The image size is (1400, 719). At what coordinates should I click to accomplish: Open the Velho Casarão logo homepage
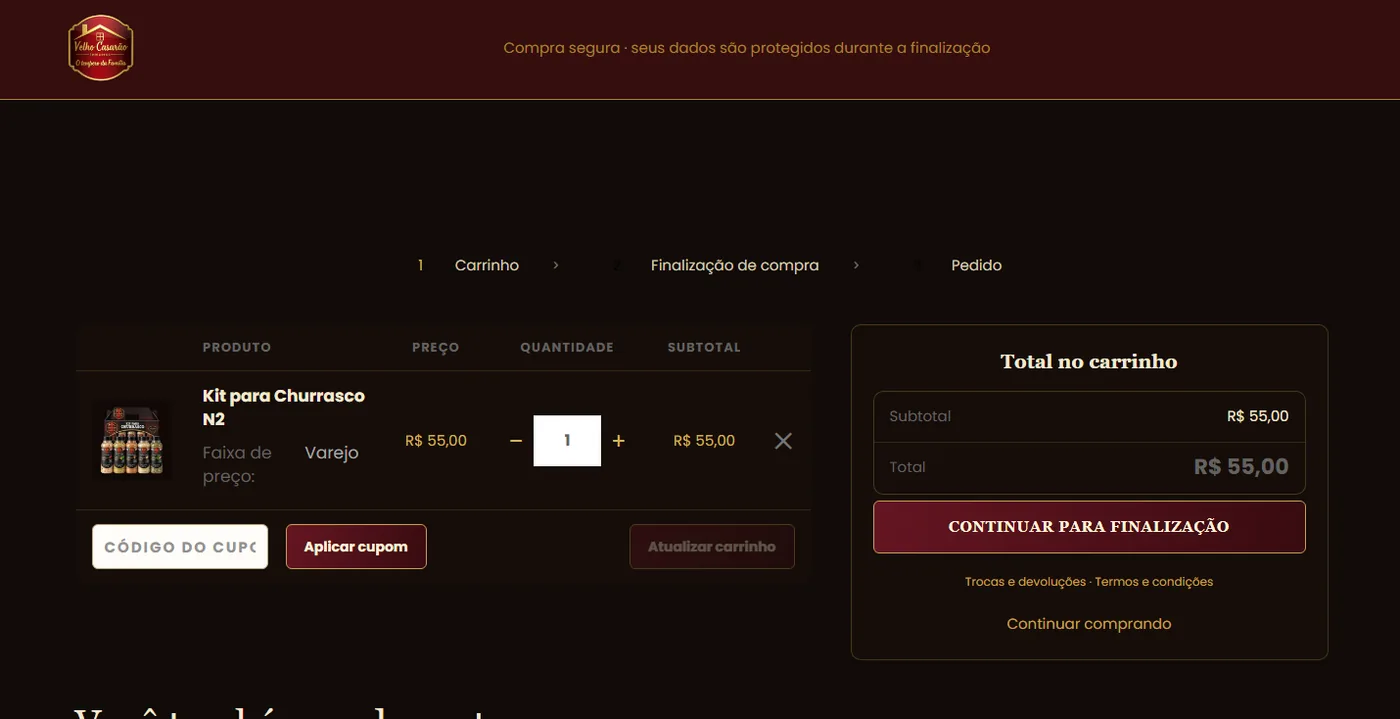pyautogui.click(x=101, y=48)
